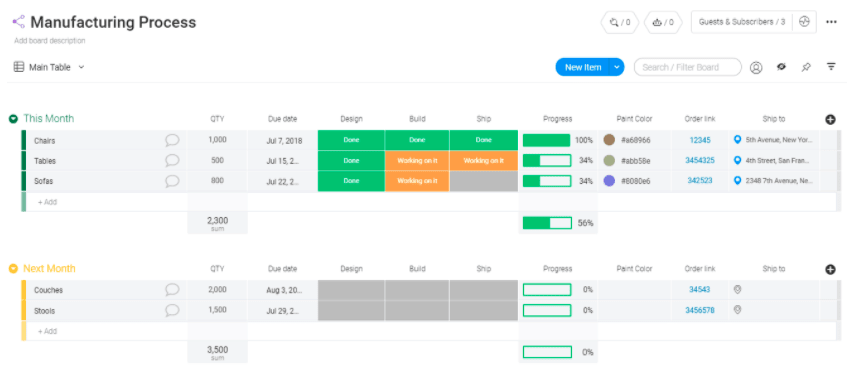Click the New Item button
The image size is (865, 383).
coord(583,67)
